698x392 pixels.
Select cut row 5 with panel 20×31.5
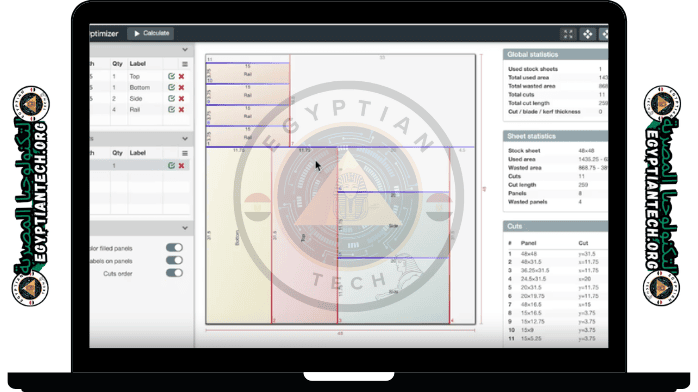tap(557, 287)
